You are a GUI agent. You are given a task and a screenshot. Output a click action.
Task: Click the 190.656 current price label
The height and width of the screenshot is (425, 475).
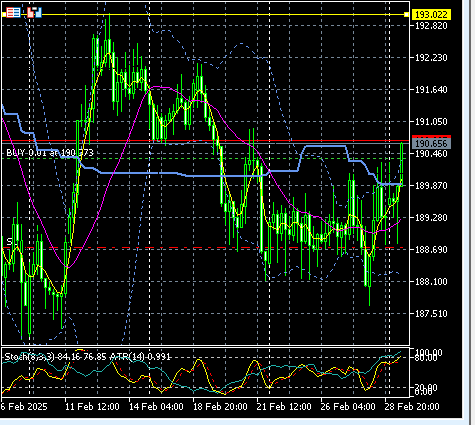pyautogui.click(x=431, y=144)
